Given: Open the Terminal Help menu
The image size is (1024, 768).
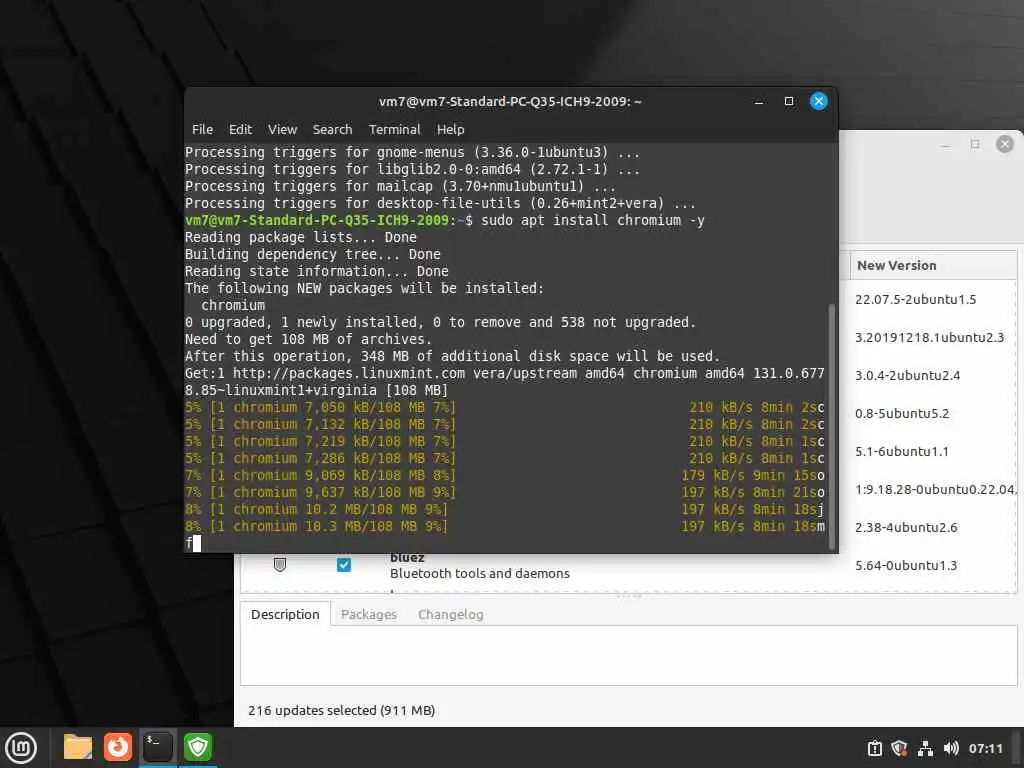Looking at the screenshot, I should coord(451,129).
